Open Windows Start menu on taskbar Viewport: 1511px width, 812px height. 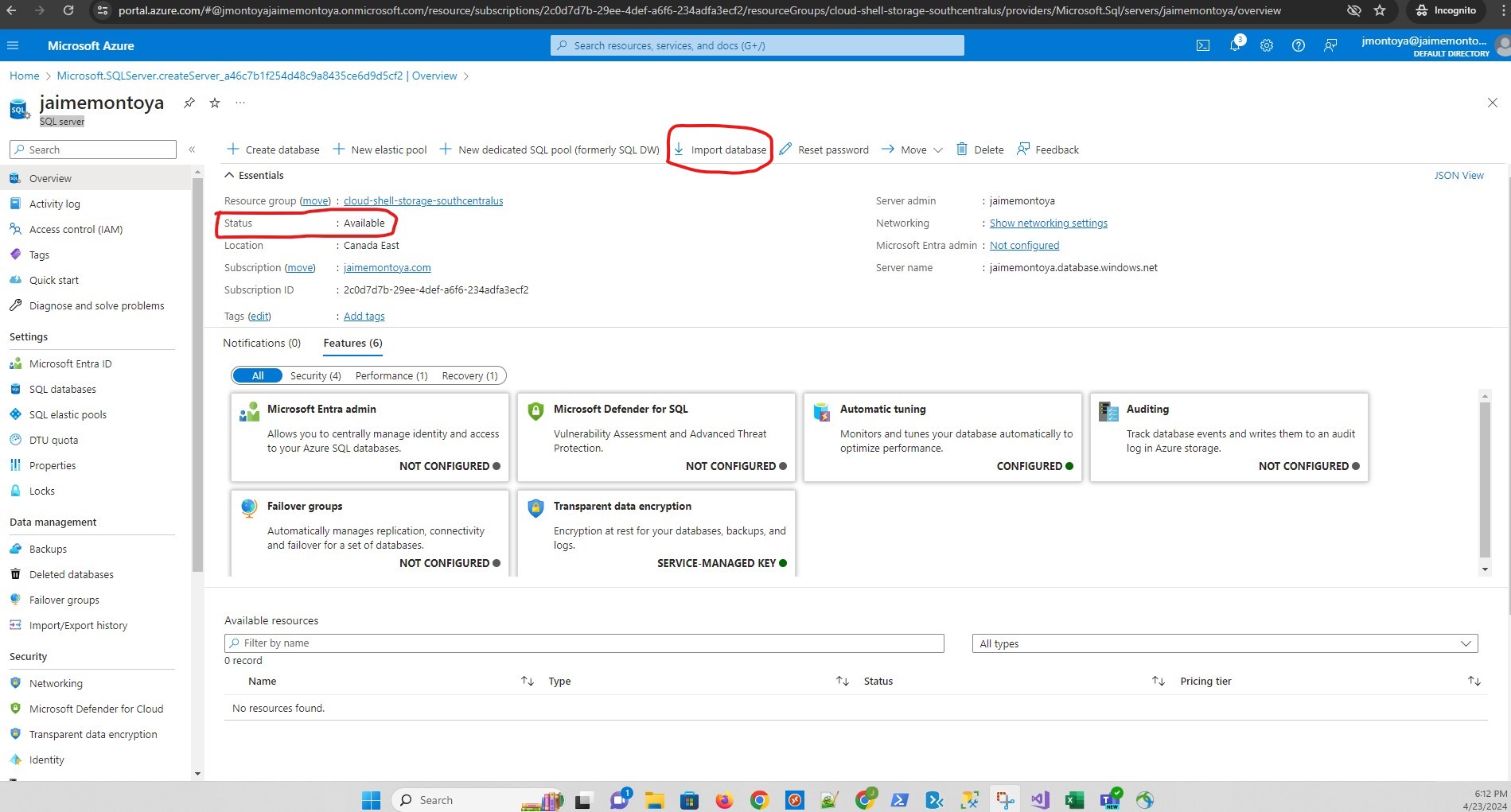tap(371, 800)
